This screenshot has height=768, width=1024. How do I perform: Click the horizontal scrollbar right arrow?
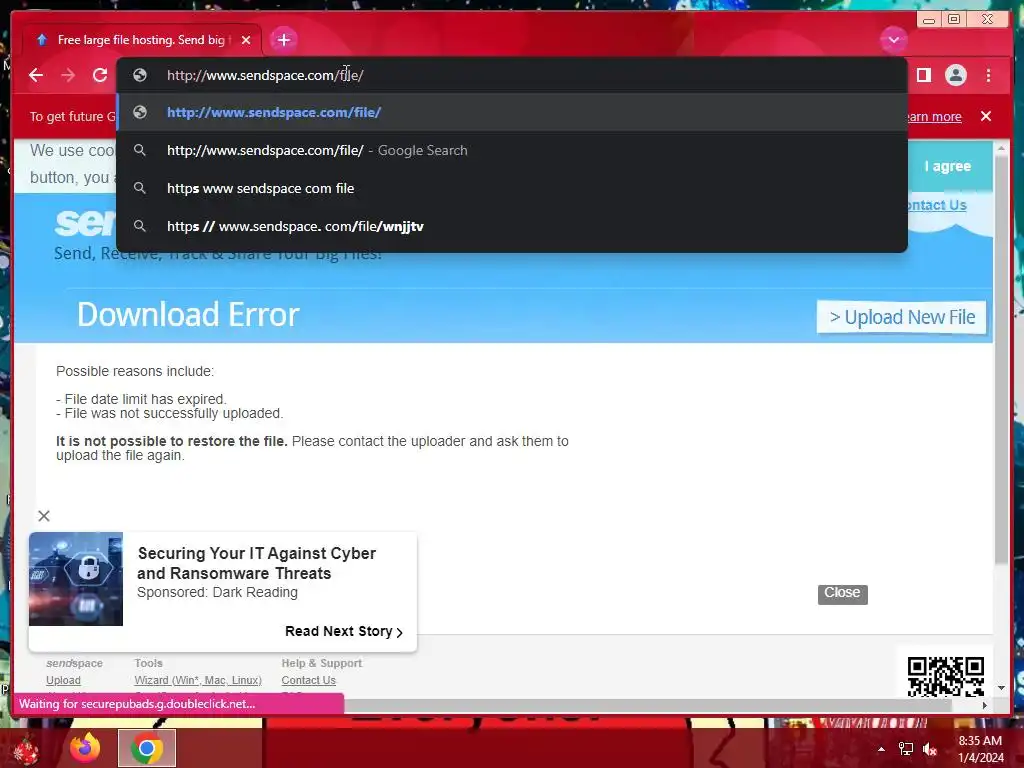(985, 705)
